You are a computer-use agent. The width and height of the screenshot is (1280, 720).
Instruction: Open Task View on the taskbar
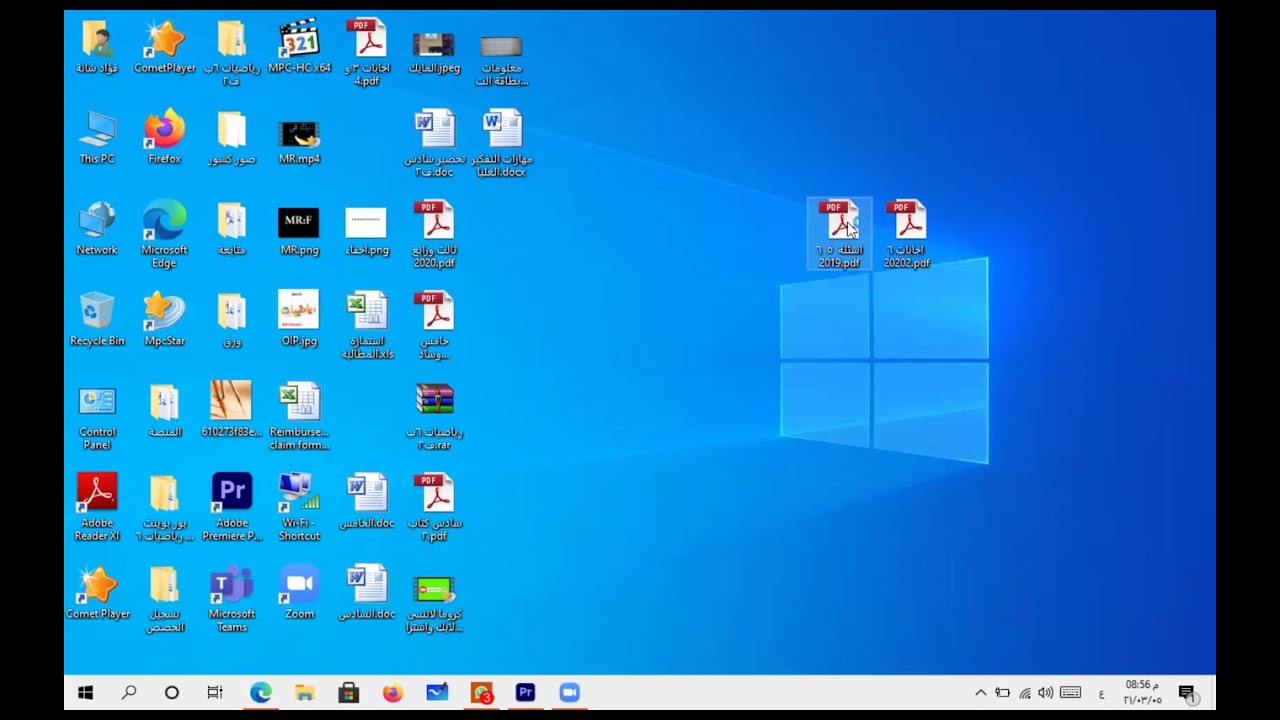pyautogui.click(x=215, y=692)
